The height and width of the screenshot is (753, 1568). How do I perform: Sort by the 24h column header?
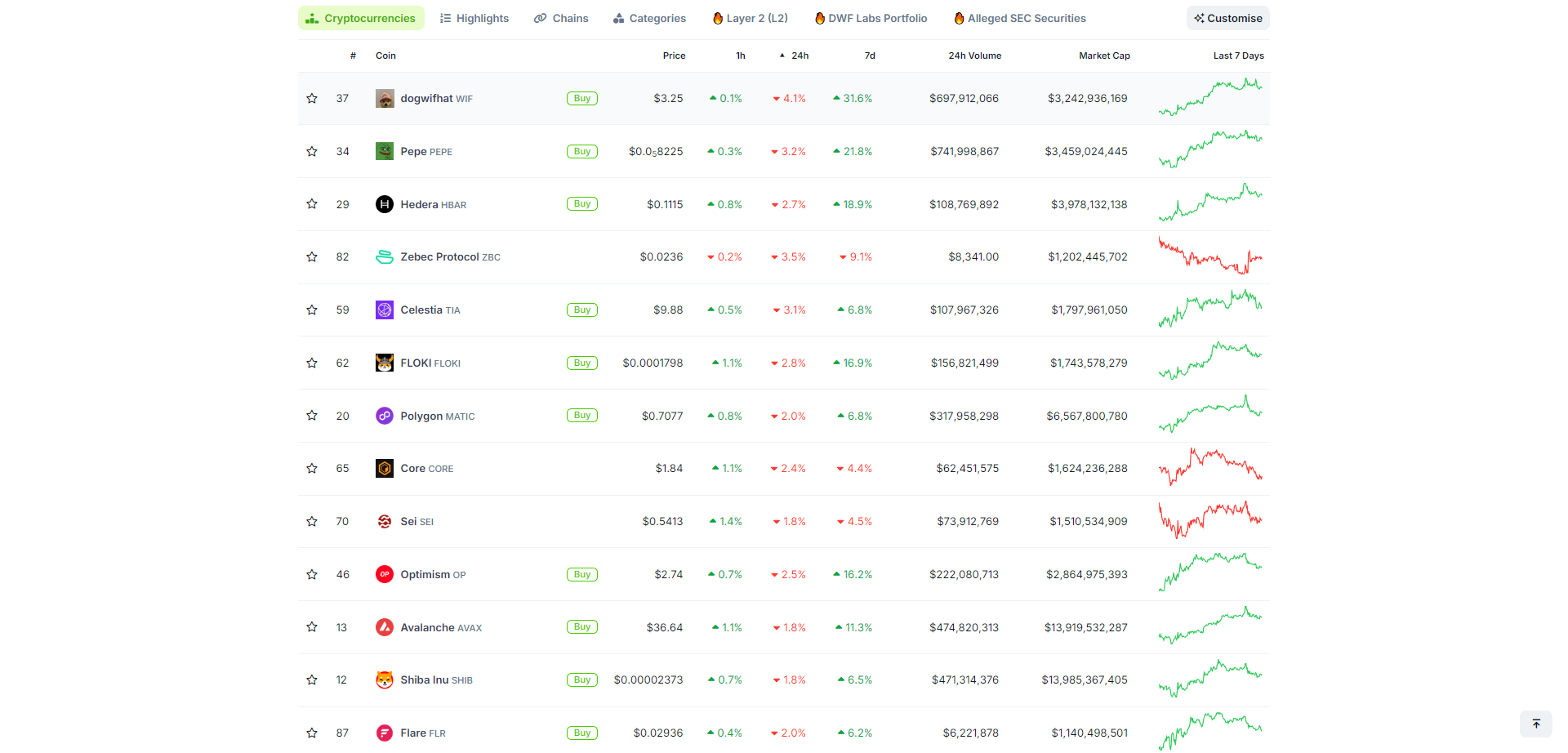(800, 56)
